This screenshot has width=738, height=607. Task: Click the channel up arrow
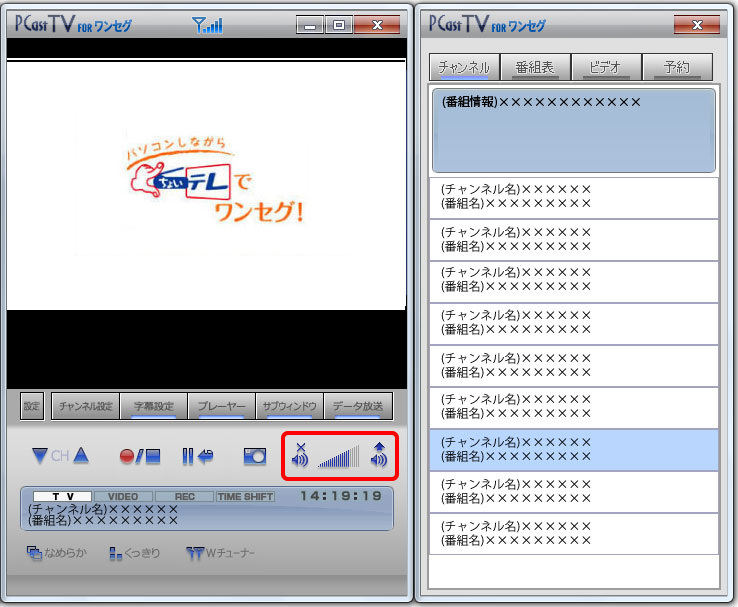point(81,456)
